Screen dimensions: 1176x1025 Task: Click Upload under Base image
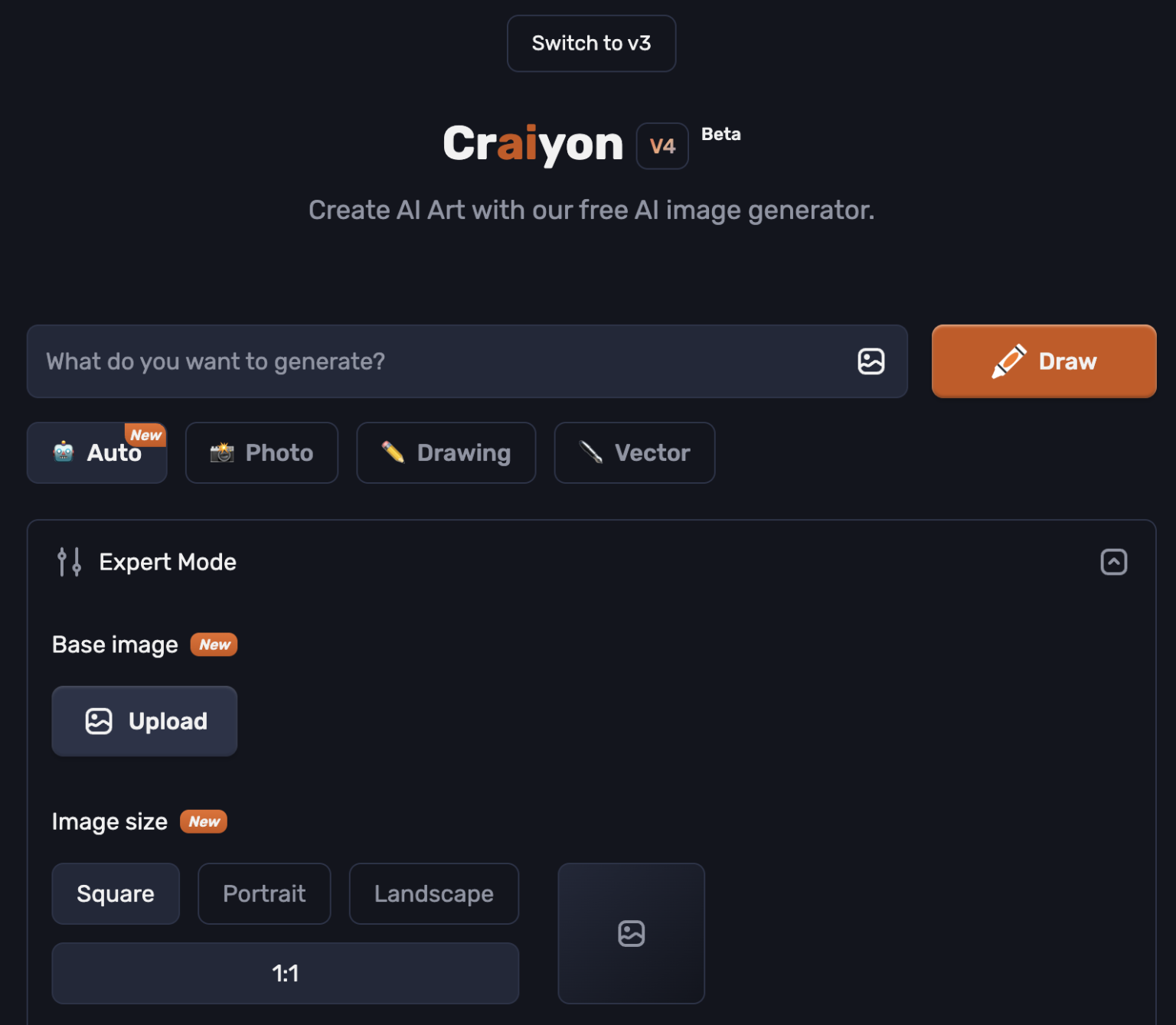144,720
